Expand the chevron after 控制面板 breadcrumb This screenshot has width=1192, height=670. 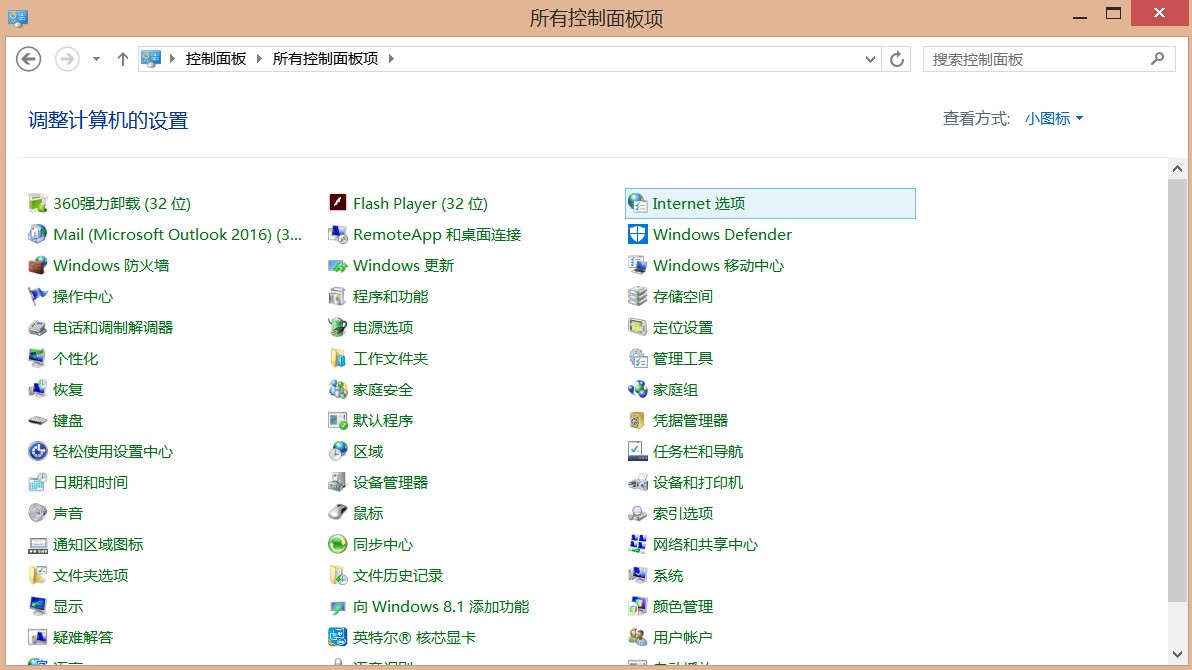pyautogui.click(x=260, y=59)
